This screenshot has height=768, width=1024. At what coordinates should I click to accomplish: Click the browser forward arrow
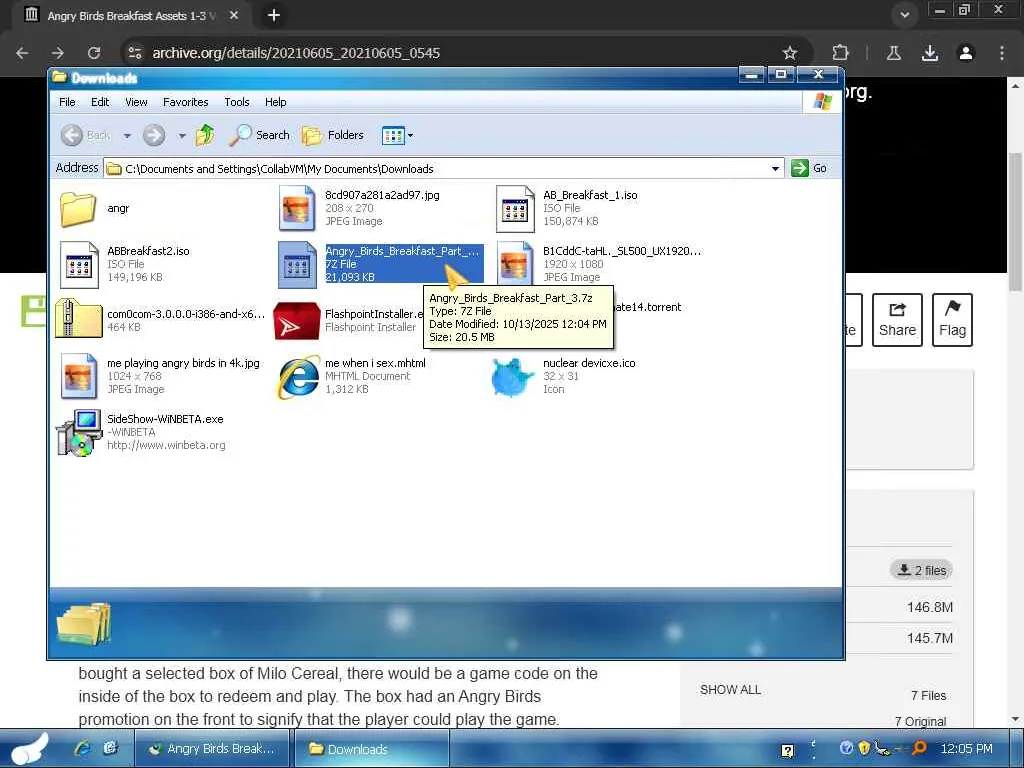coord(58,53)
